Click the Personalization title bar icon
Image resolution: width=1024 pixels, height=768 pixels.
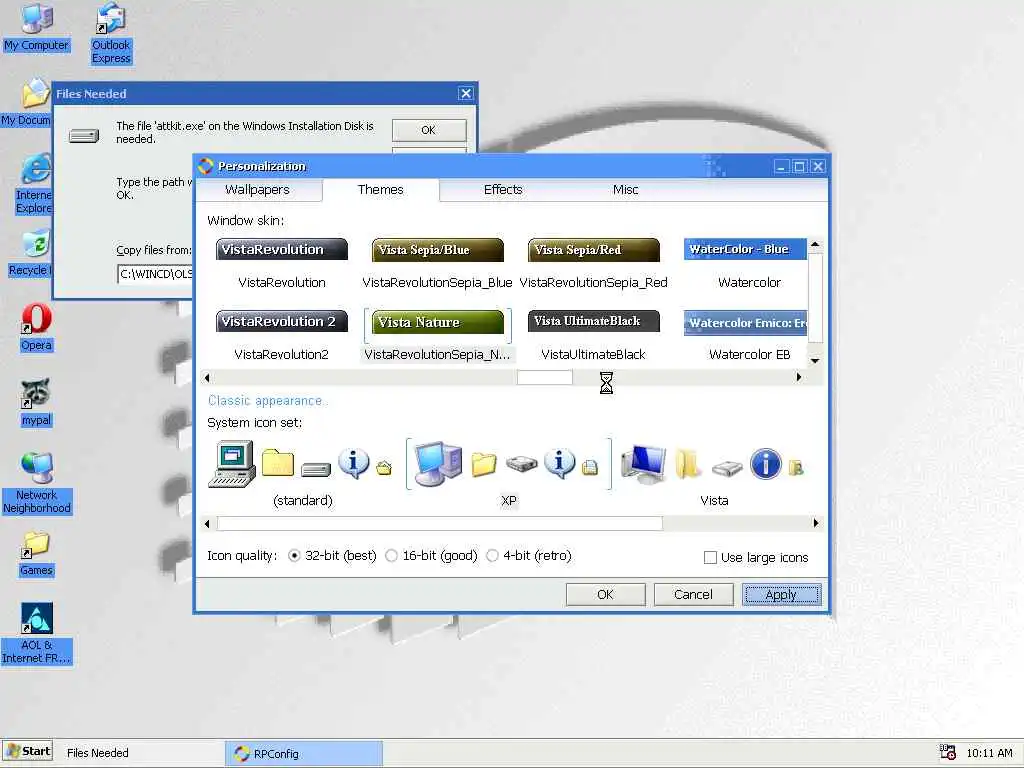pos(206,166)
